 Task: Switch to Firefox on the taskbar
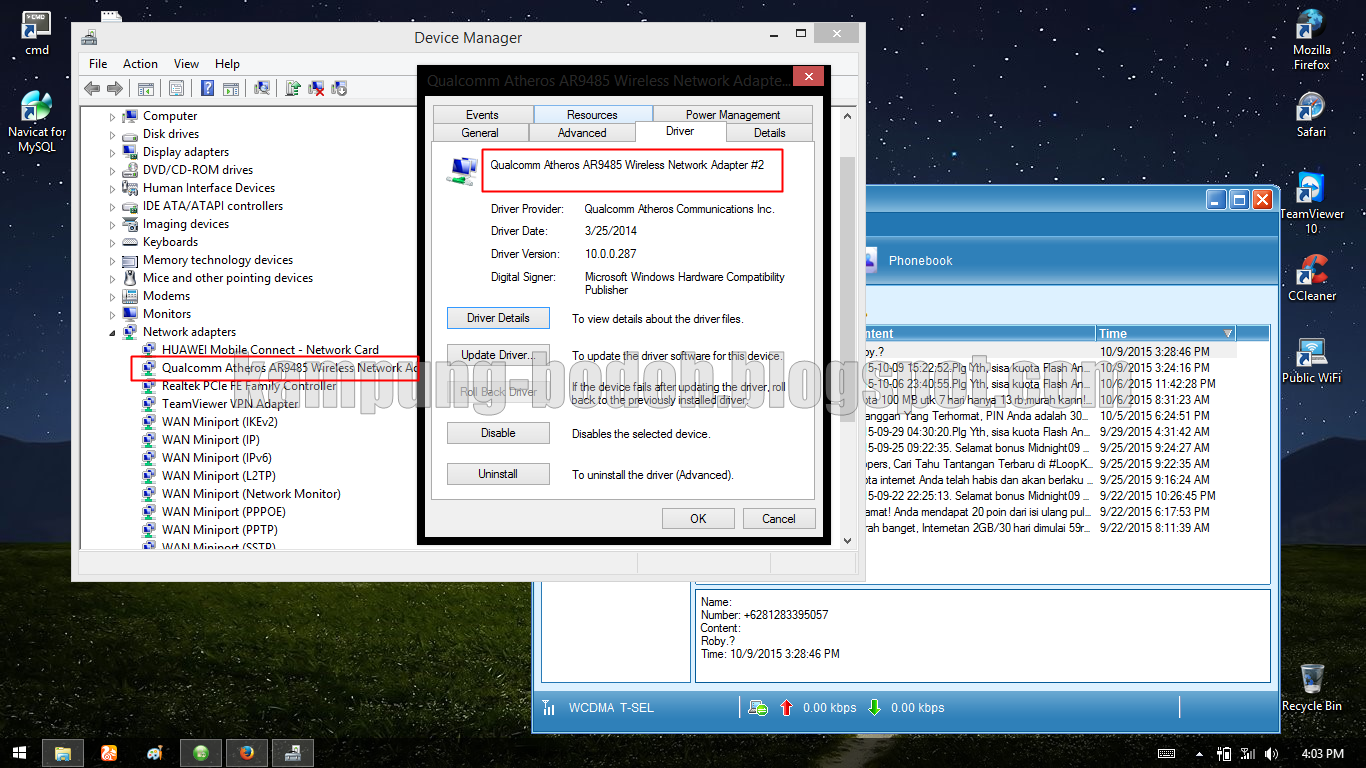[247, 753]
